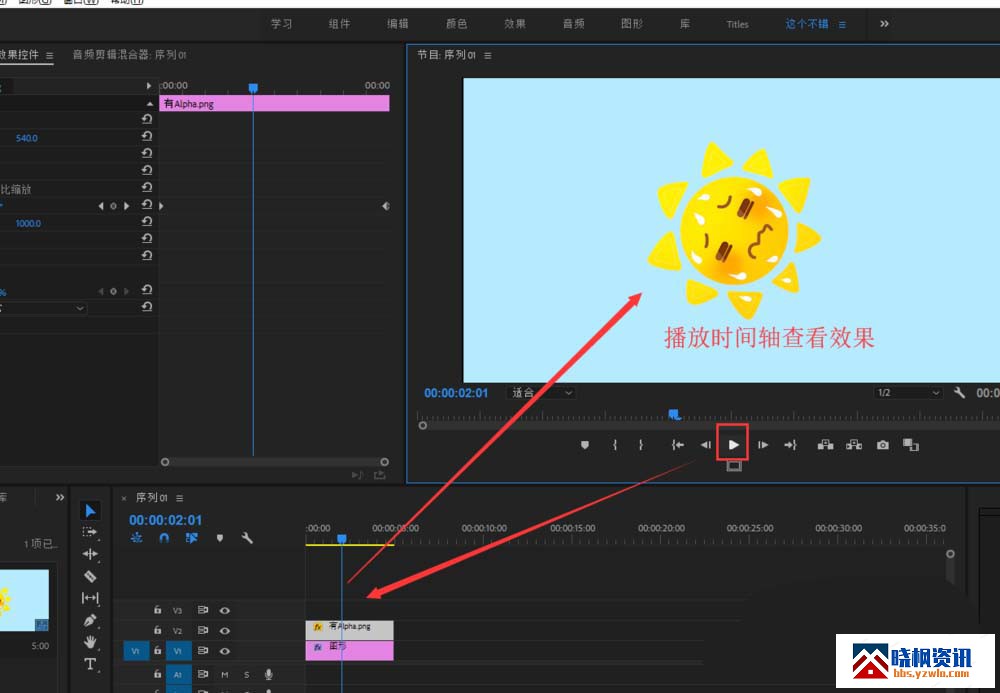Open the 这个不错 workspace menu
The width and height of the screenshot is (1000, 693).
click(x=842, y=24)
